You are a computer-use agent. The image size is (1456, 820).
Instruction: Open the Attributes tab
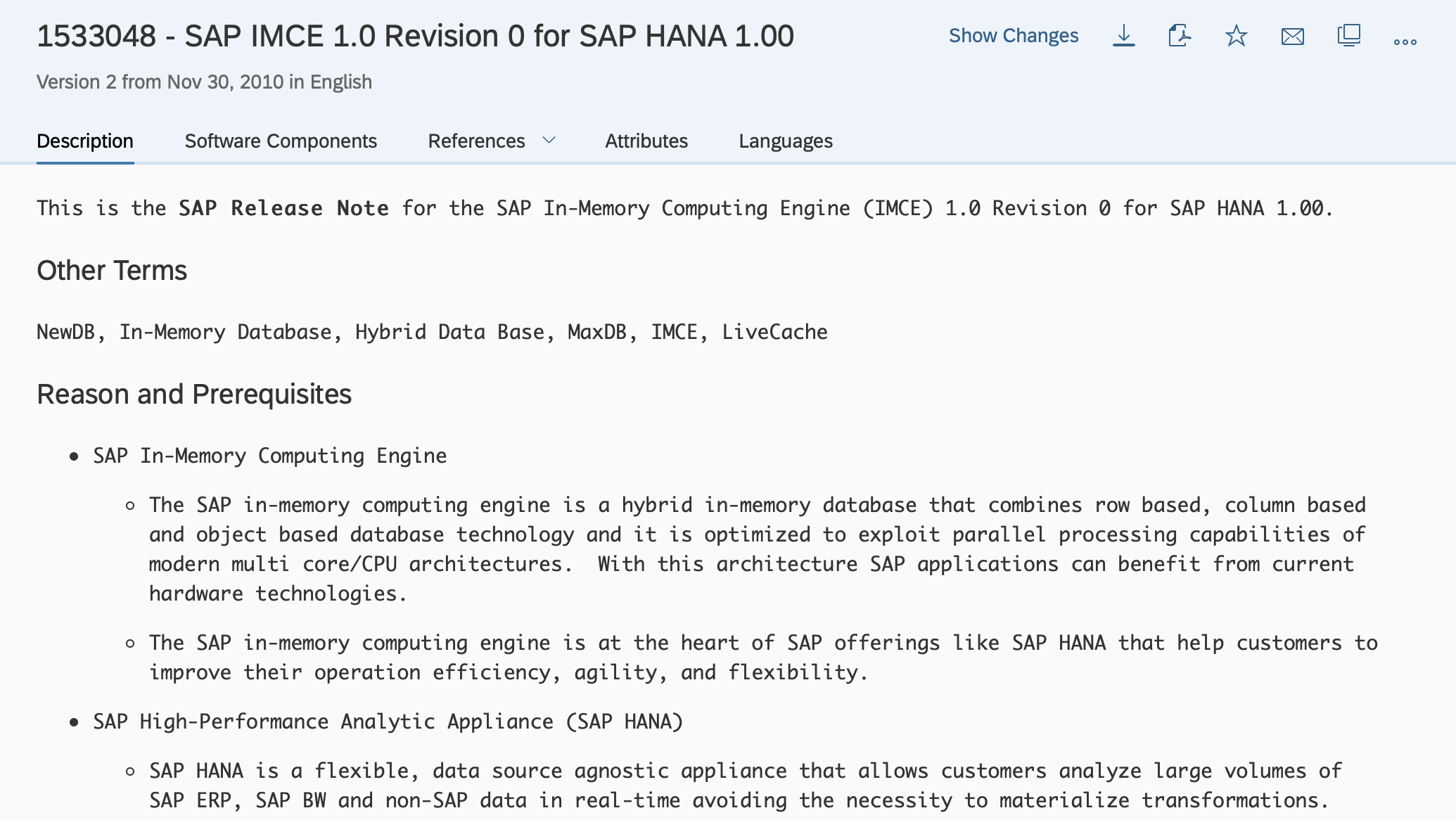[x=646, y=141]
